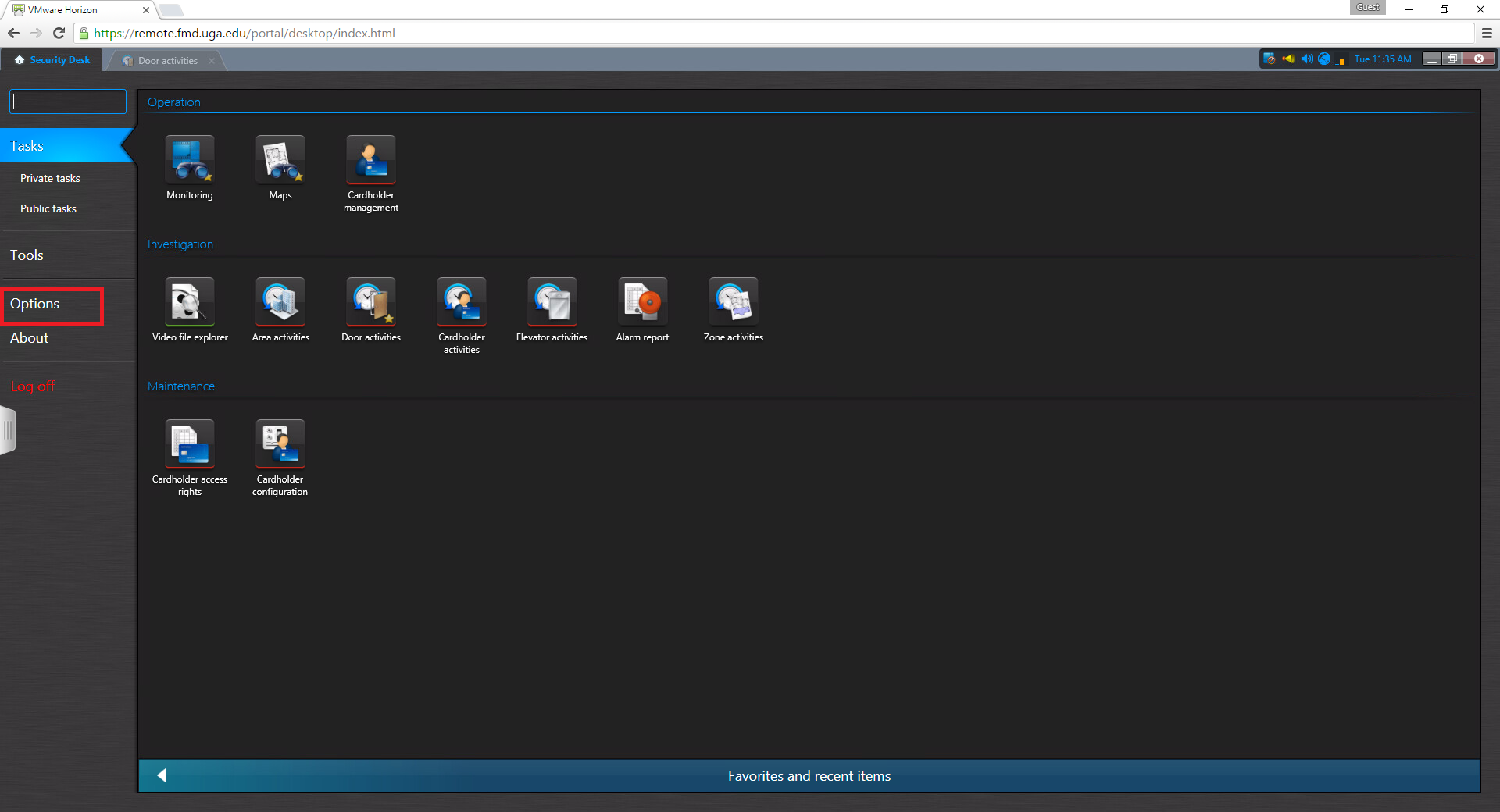The image size is (1500, 812).
Task: Open Zone activities report
Action: coord(733,302)
